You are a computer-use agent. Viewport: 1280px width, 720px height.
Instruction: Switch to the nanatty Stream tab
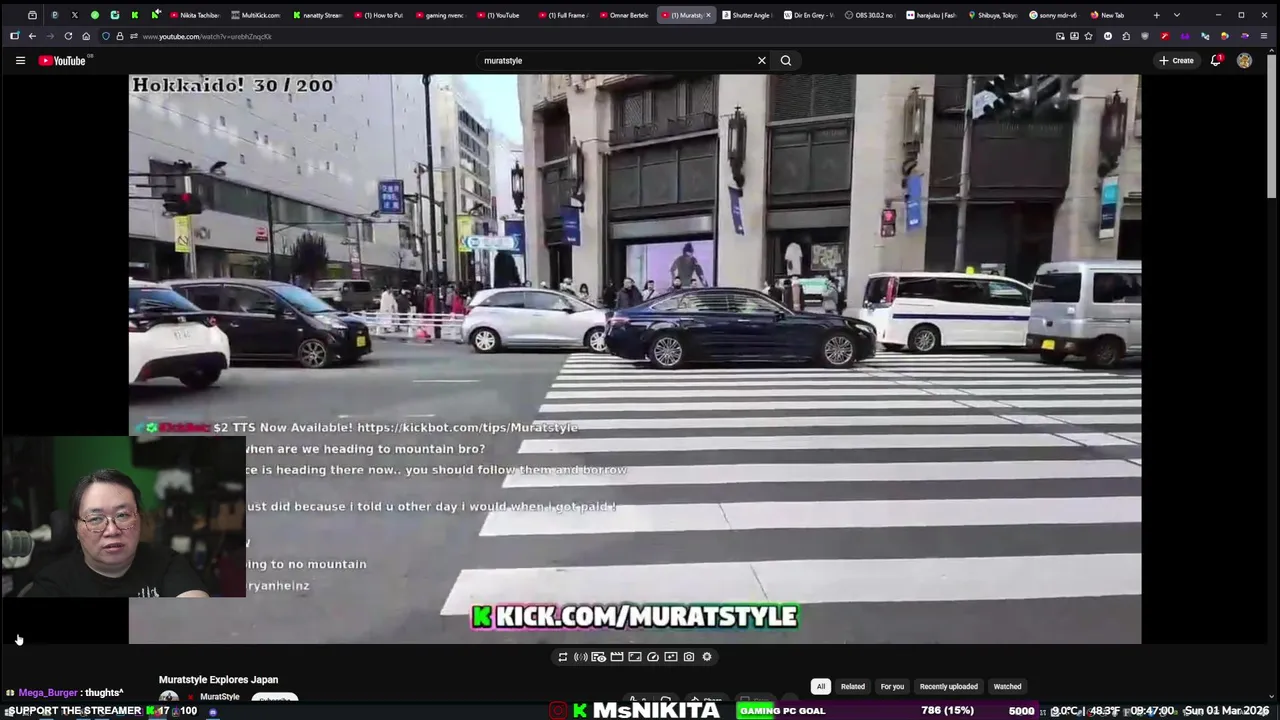tap(317, 15)
